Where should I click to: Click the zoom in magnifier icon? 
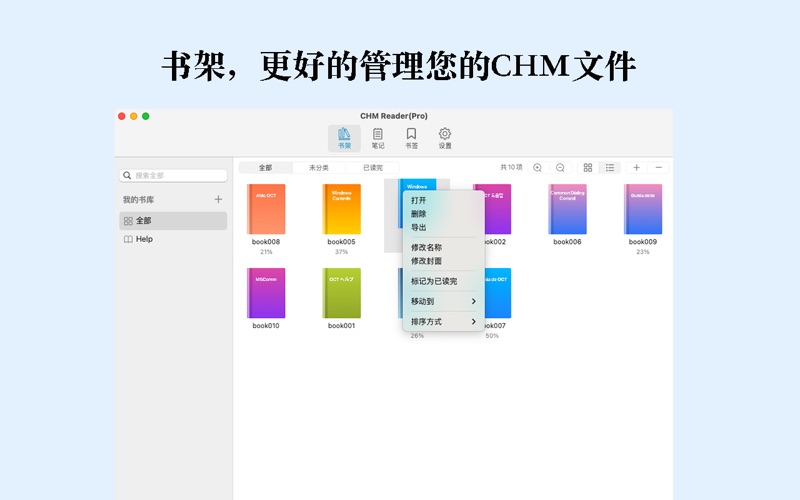tap(538, 168)
